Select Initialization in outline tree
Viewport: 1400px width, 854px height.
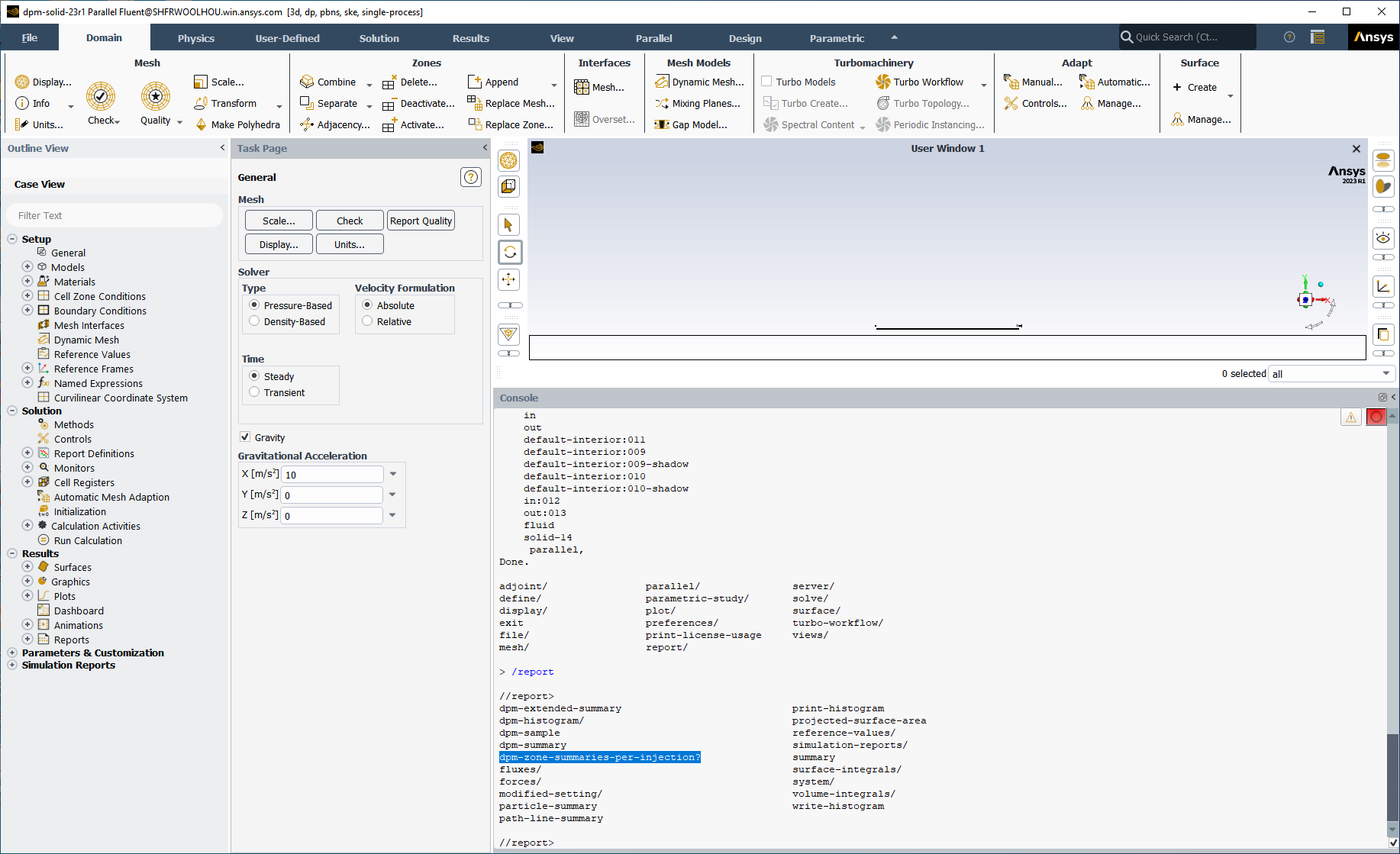pyautogui.click(x=80, y=511)
